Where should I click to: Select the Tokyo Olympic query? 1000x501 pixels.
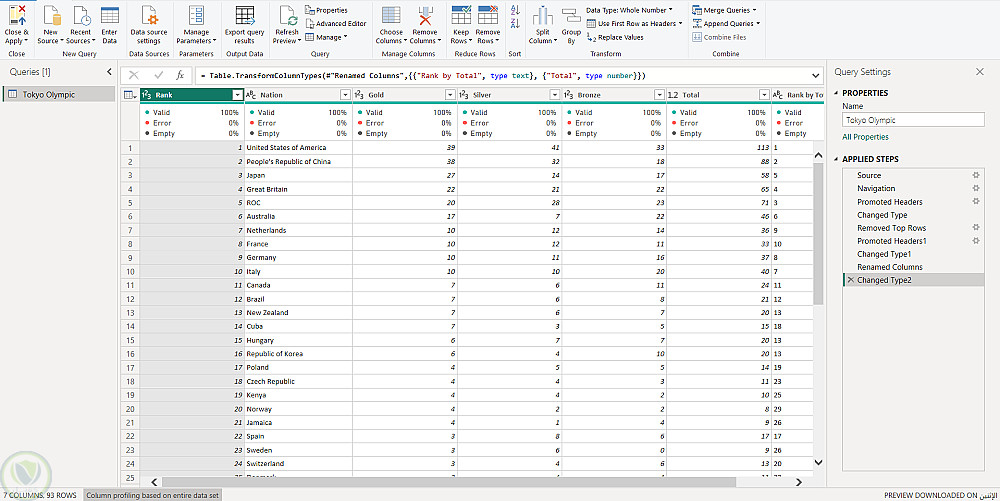coord(59,94)
